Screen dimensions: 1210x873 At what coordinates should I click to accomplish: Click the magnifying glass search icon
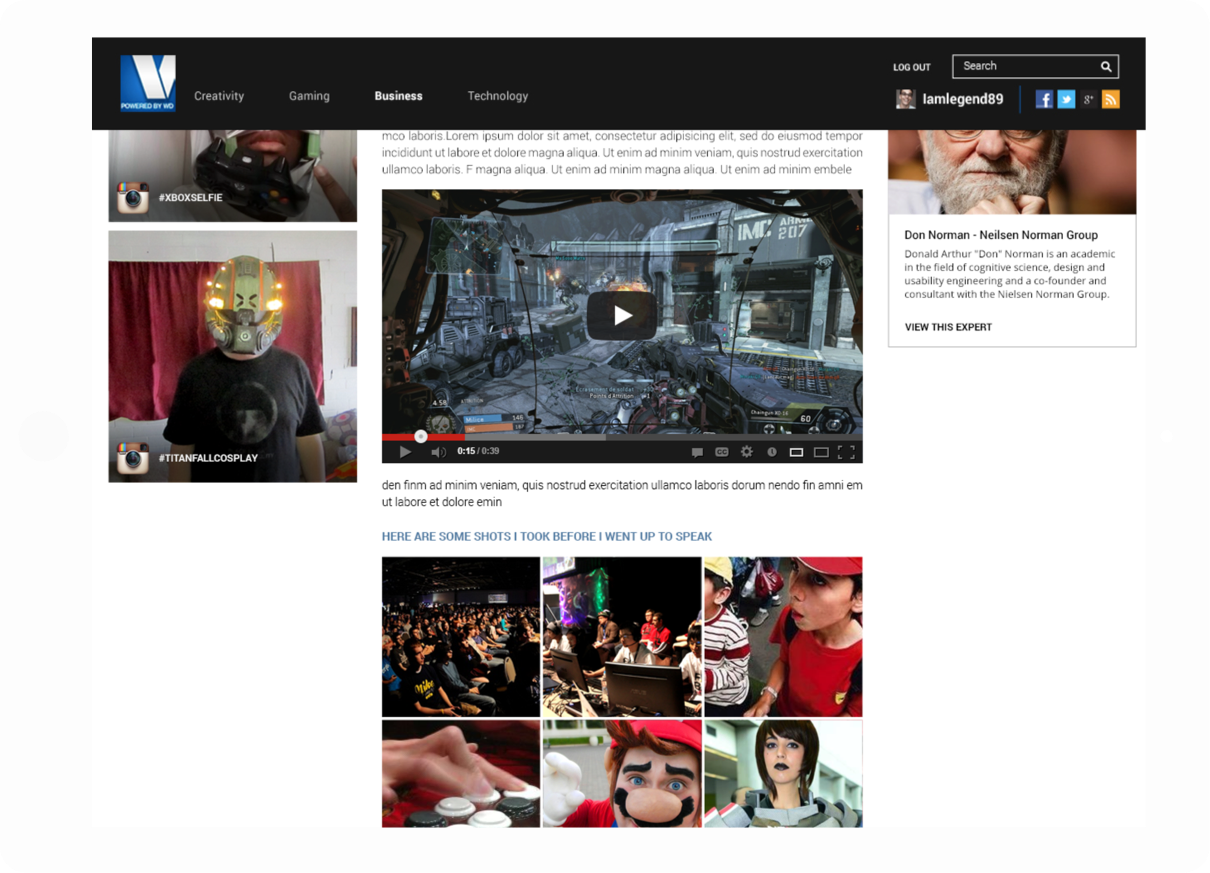pyautogui.click(x=1106, y=67)
